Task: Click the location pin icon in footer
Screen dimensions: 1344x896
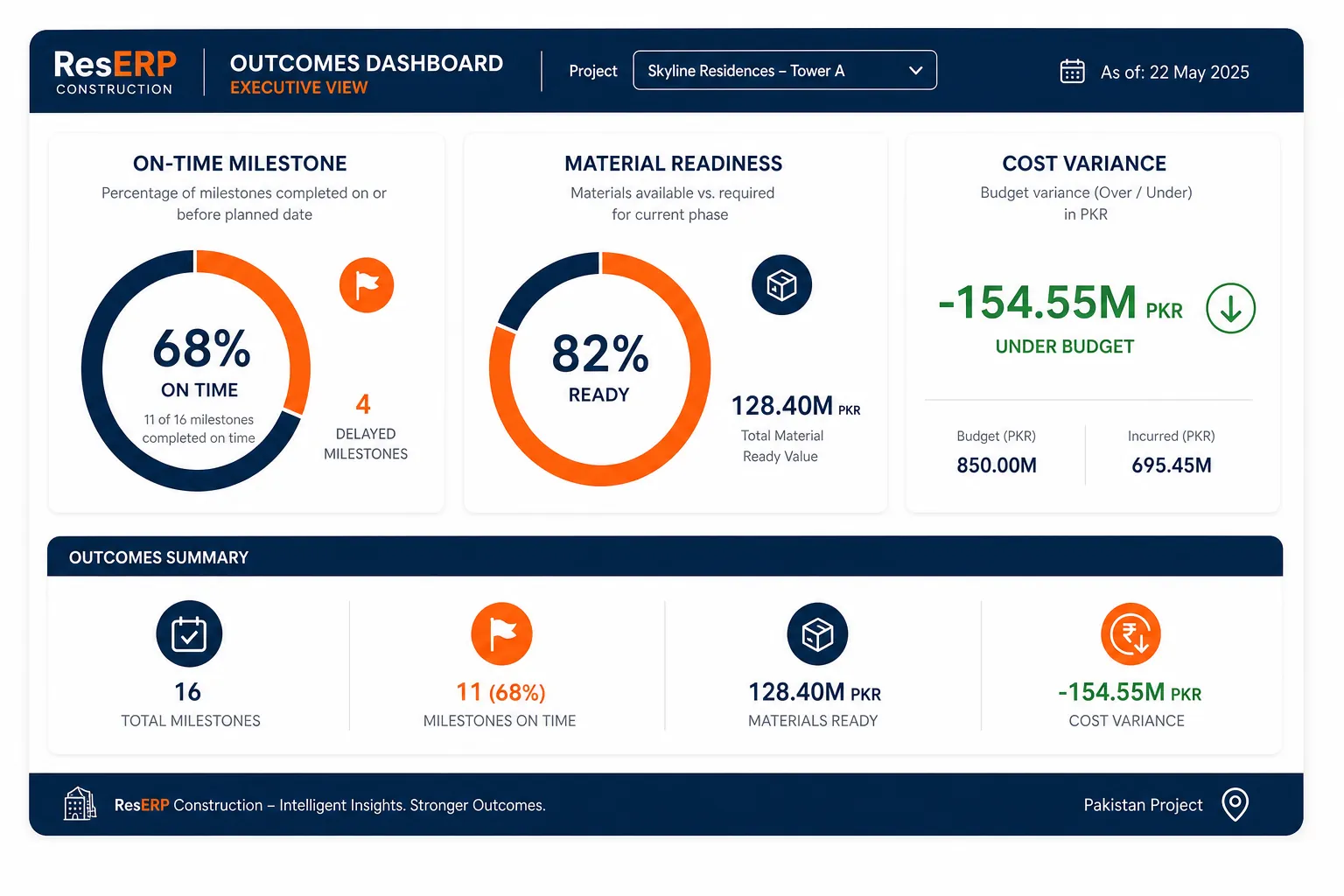Action: (x=1235, y=804)
